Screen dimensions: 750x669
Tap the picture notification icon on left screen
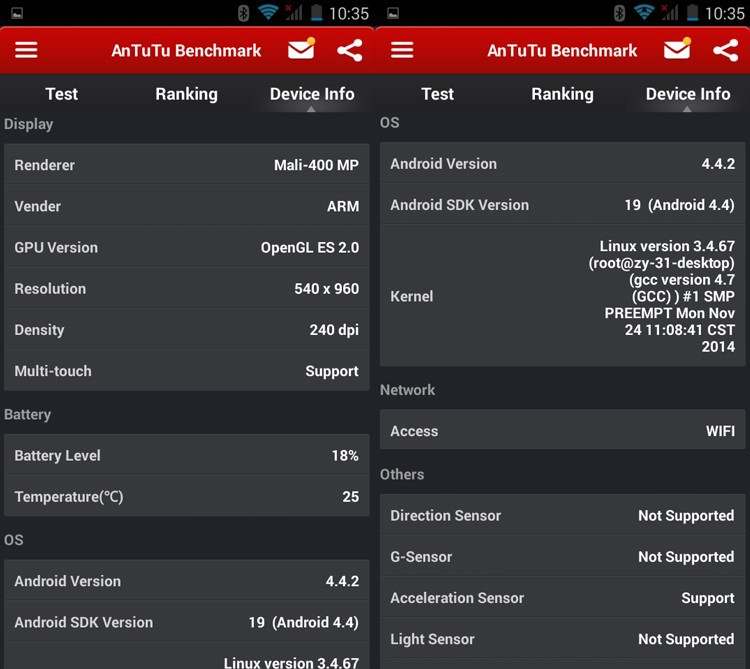click(16, 13)
